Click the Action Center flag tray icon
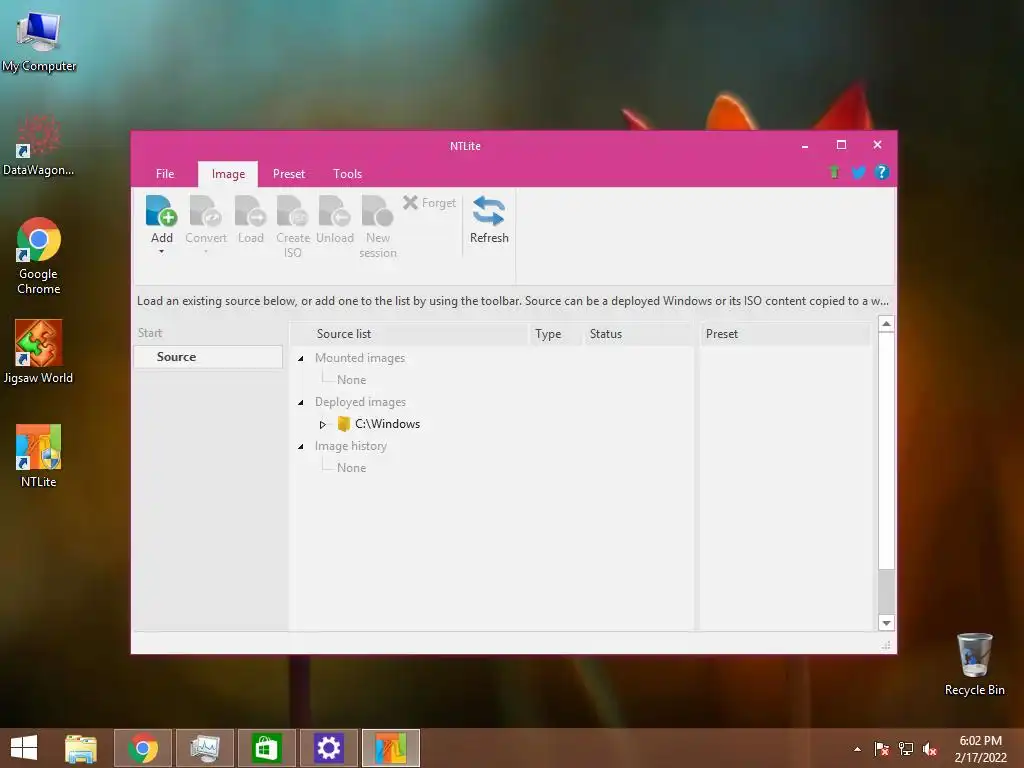Viewport: 1024px width, 768px height. (x=881, y=749)
